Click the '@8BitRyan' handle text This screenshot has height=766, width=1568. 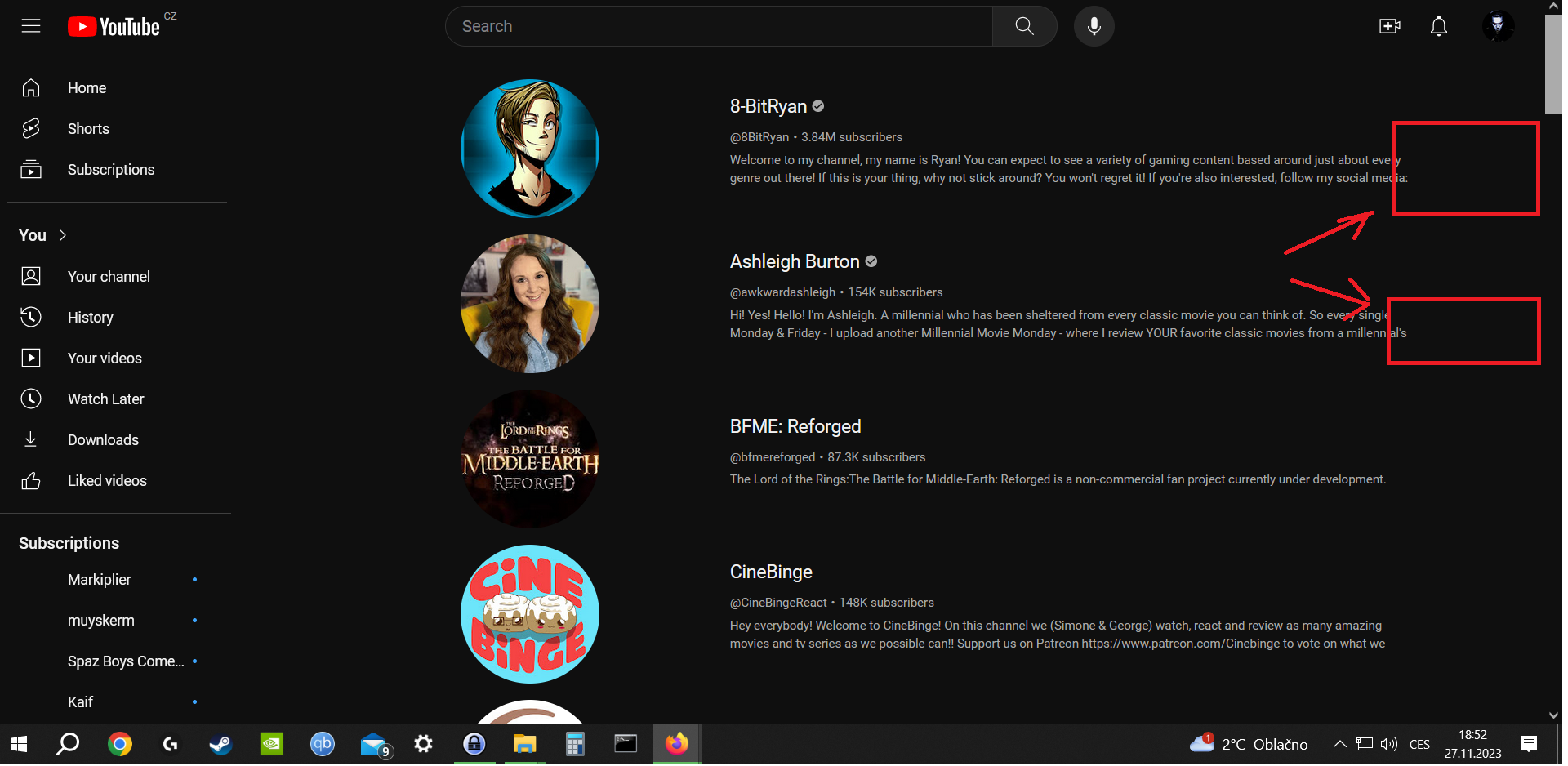(x=759, y=137)
